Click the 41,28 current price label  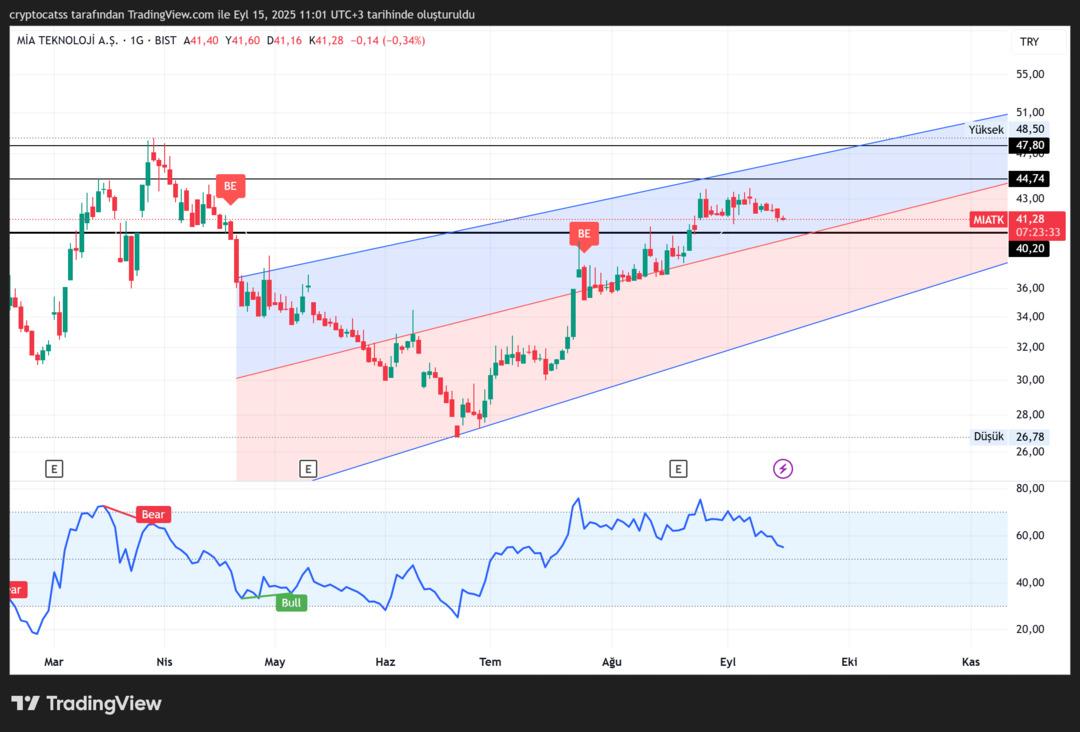1030,219
